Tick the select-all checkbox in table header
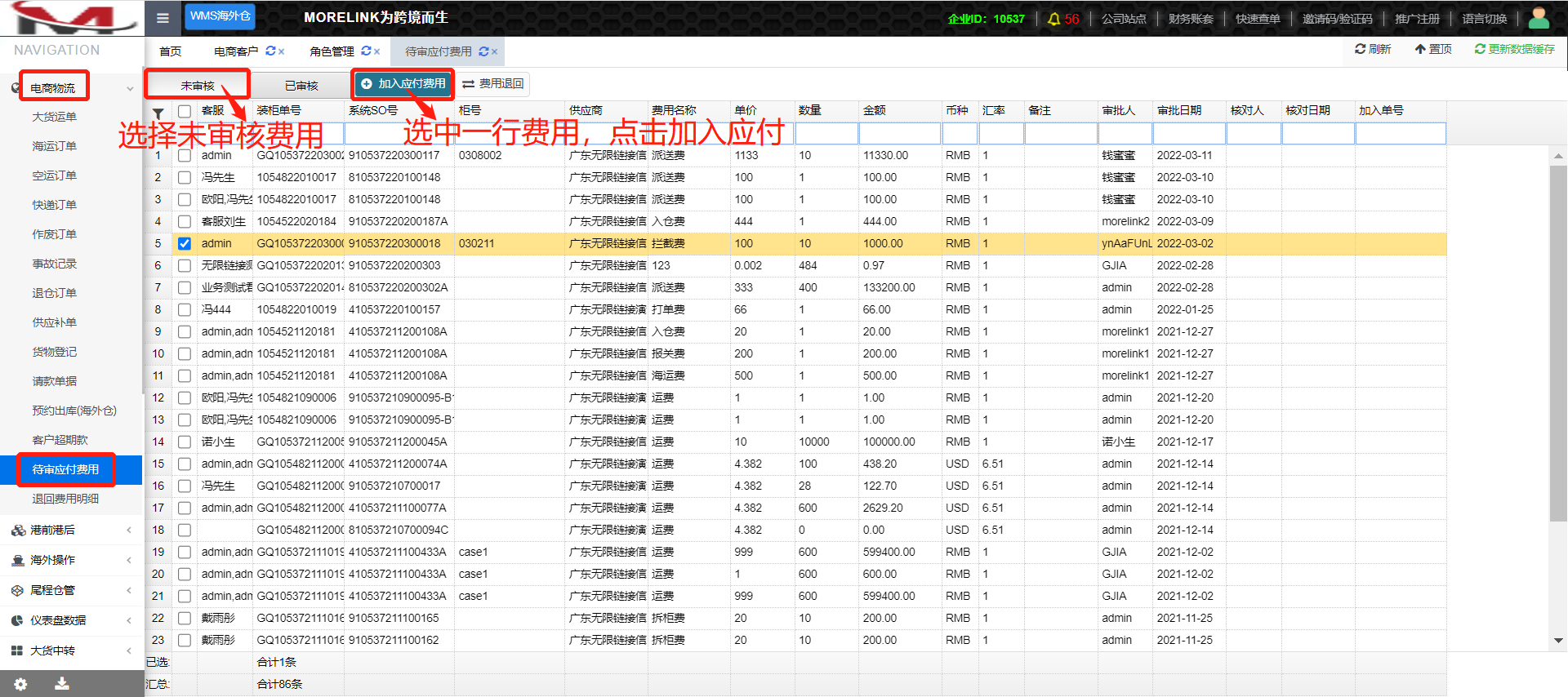Screen dimensions: 1568x697 click(x=185, y=111)
